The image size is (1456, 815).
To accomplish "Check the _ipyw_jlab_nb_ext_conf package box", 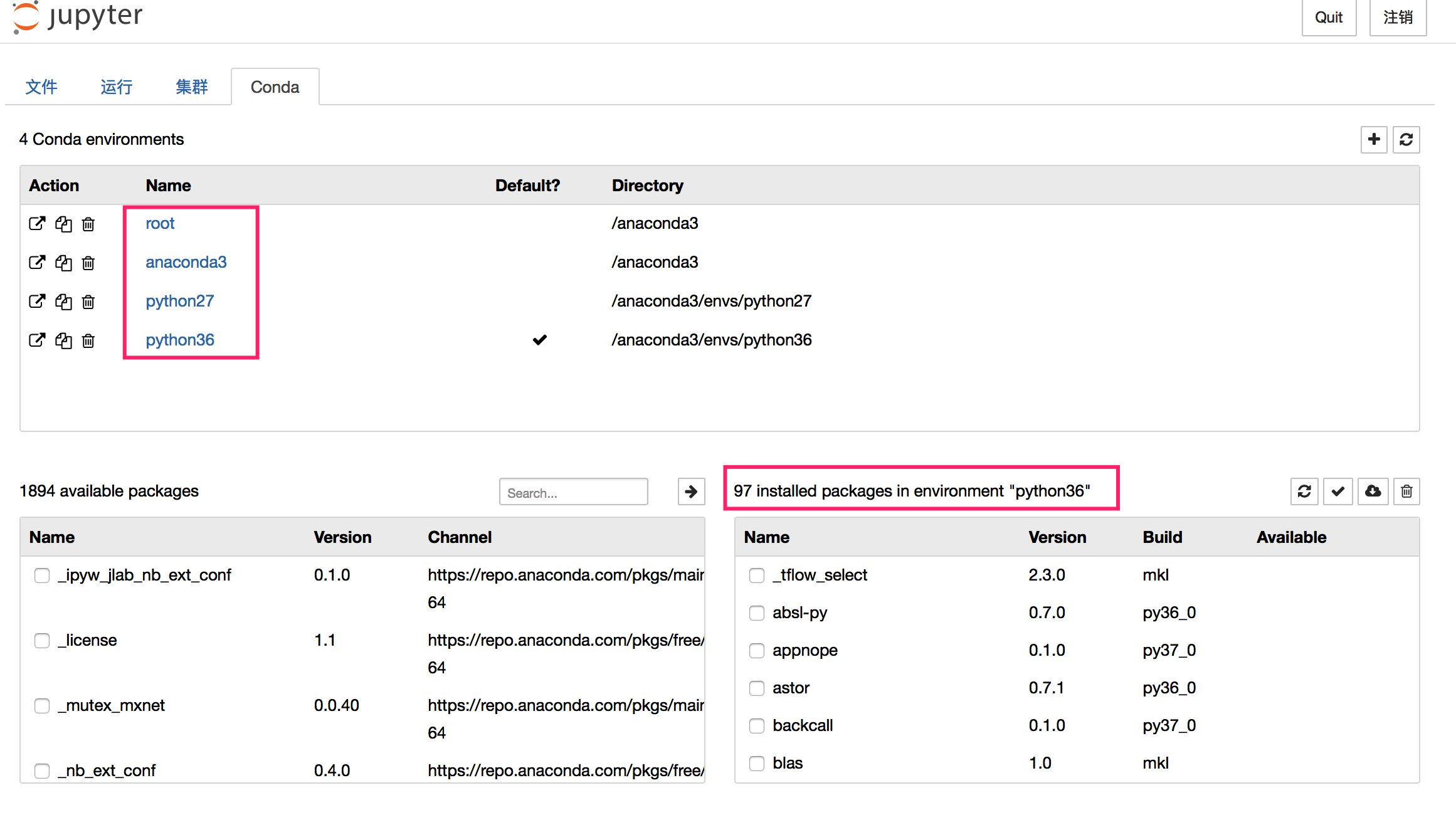I will click(x=42, y=576).
